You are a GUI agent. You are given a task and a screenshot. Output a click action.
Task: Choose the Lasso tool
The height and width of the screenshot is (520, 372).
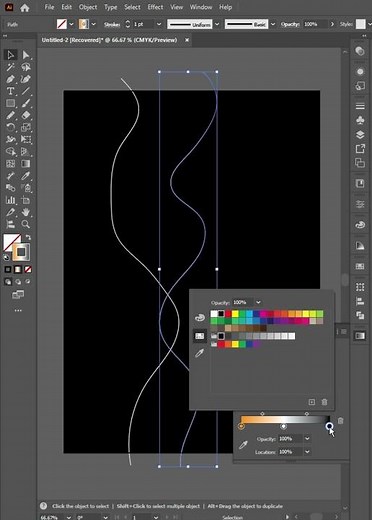coord(25,67)
